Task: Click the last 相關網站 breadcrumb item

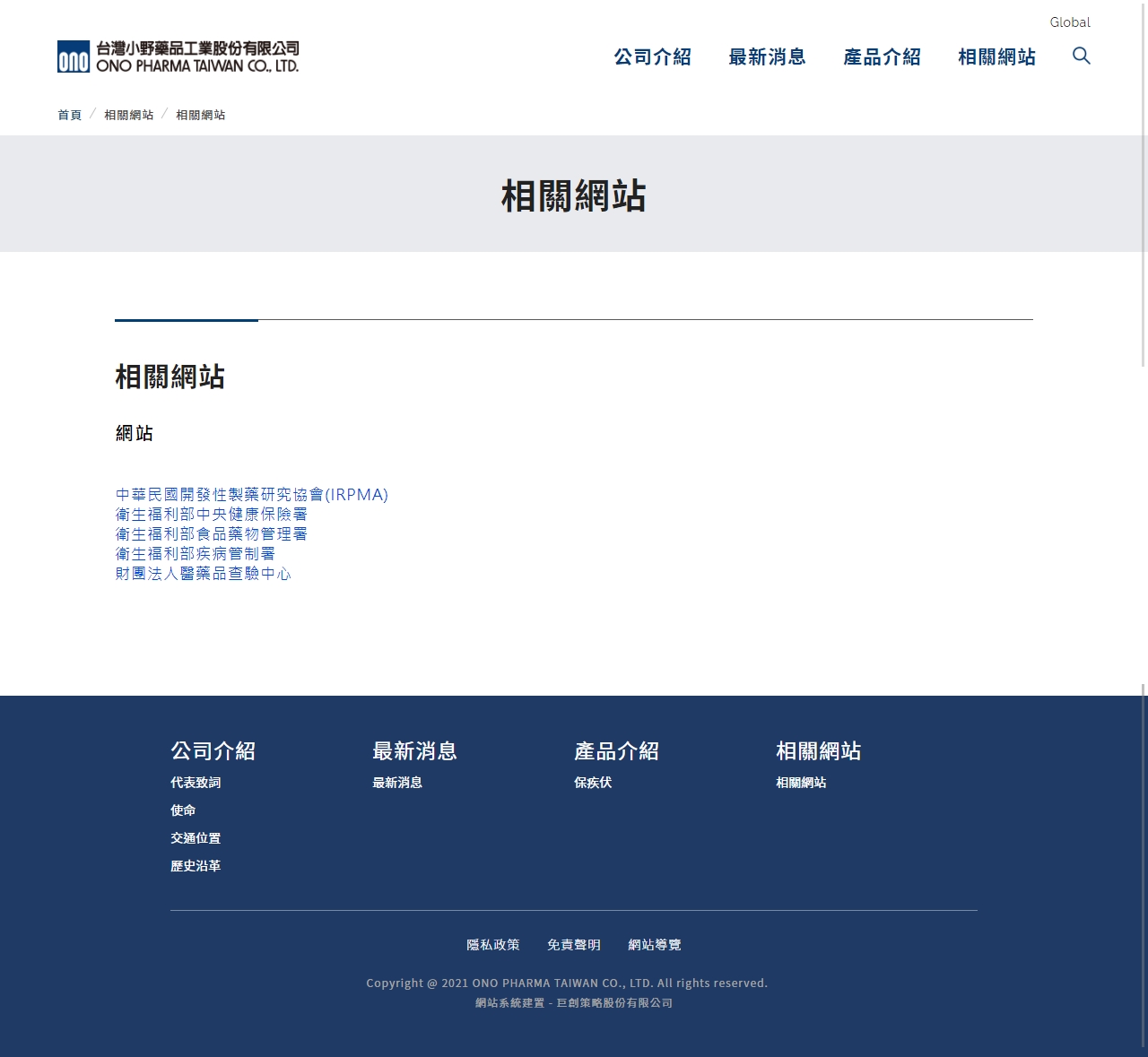Action: [x=201, y=115]
